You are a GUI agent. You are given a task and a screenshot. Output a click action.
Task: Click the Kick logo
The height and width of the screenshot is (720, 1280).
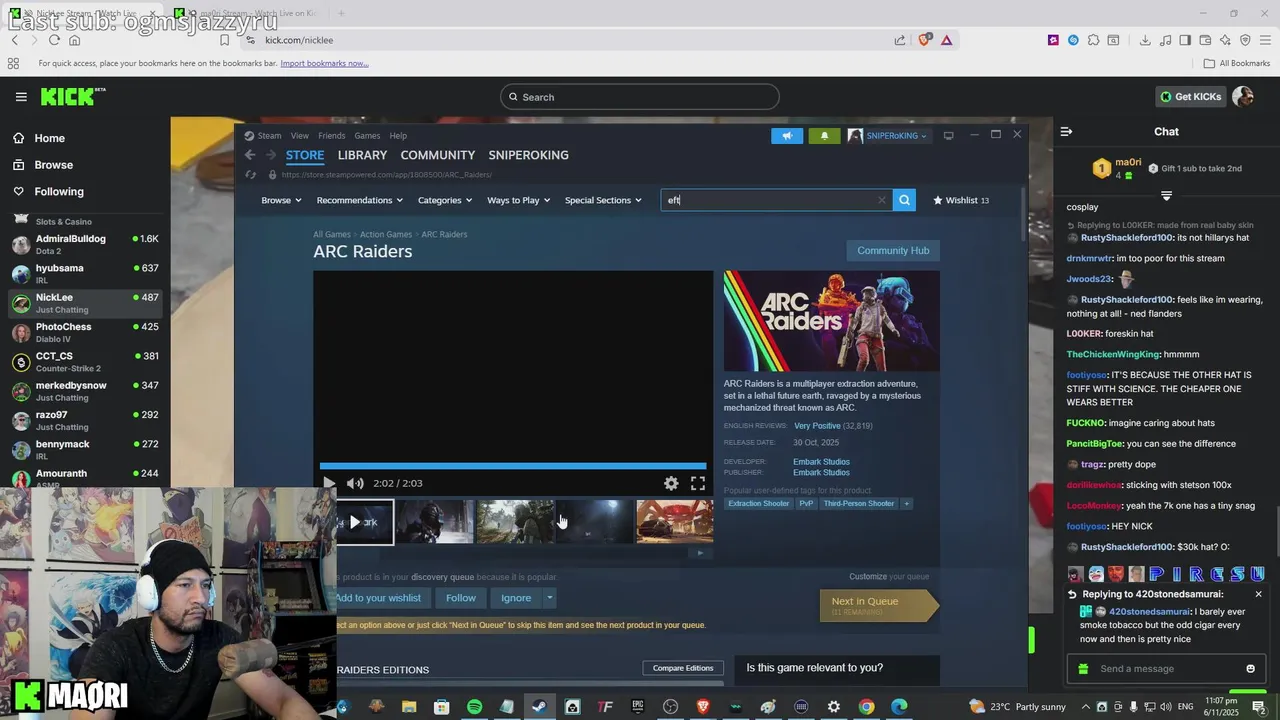[x=72, y=97]
